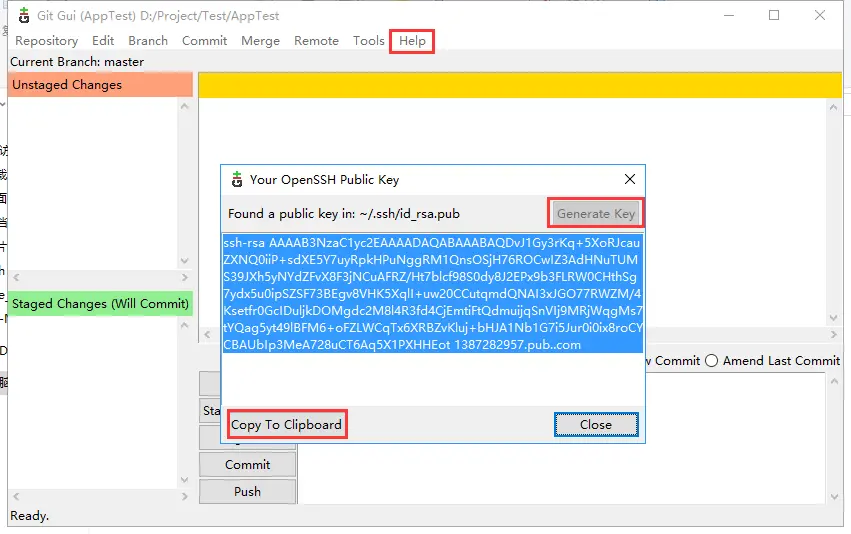Click inside the highlighted ssh-rsa key text

432,294
